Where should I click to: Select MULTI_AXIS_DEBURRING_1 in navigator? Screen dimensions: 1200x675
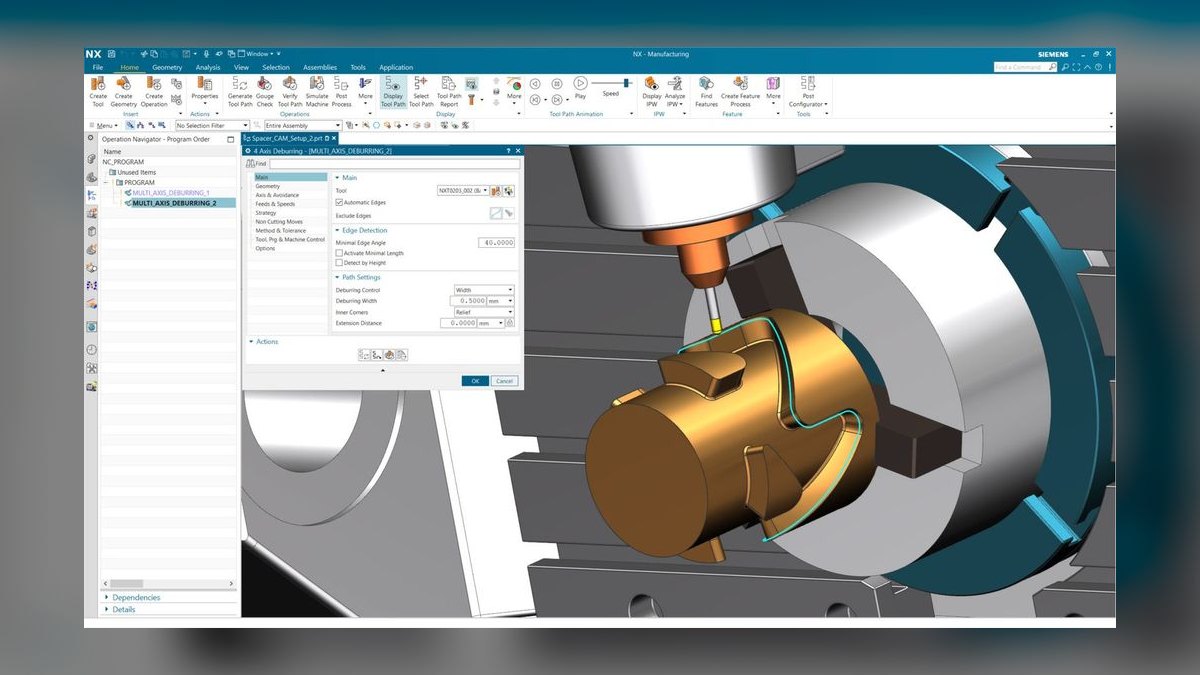click(x=171, y=192)
